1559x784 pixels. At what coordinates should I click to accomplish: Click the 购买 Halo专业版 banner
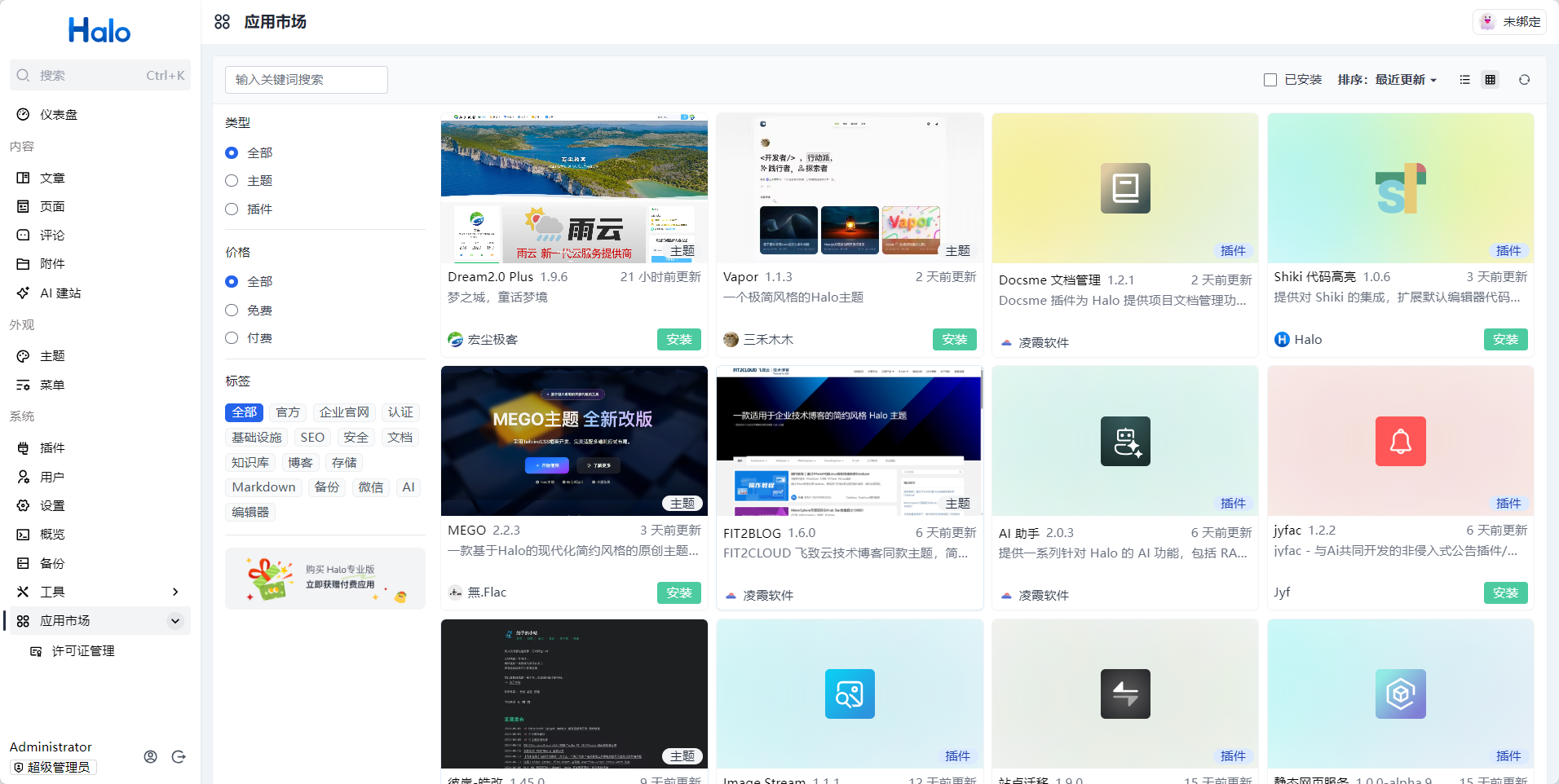point(325,579)
